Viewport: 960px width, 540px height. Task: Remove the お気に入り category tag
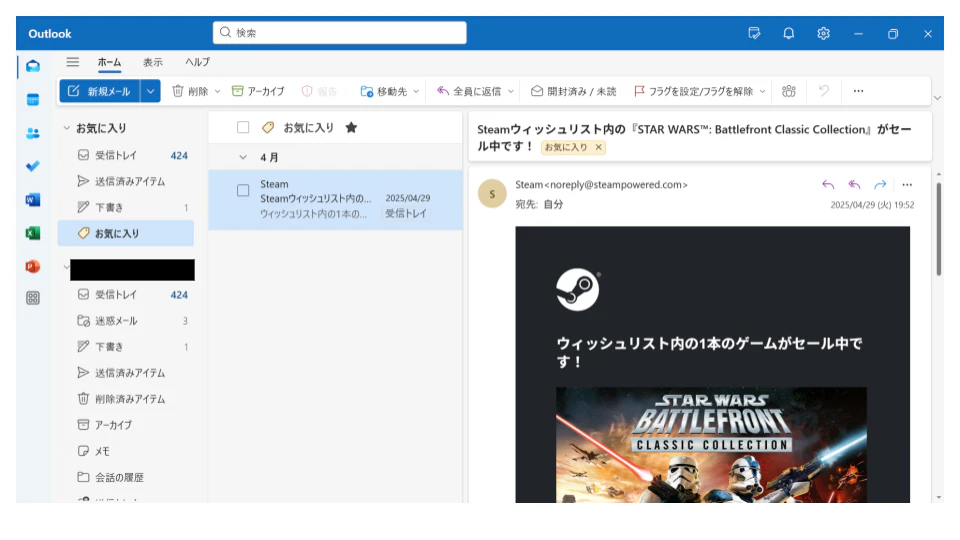598,147
